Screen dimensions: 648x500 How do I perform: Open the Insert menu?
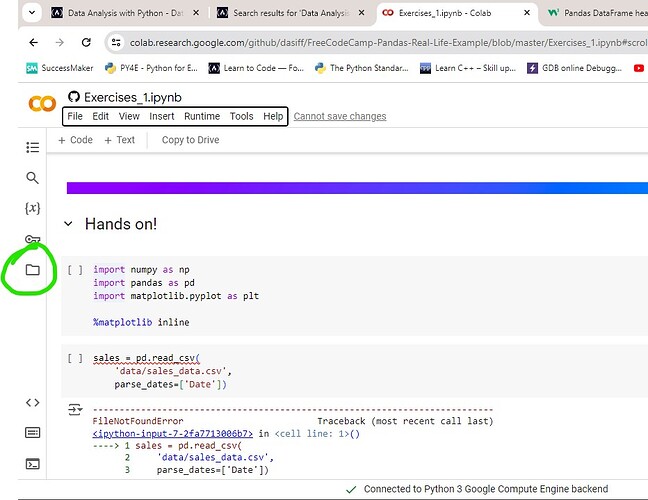click(x=162, y=116)
